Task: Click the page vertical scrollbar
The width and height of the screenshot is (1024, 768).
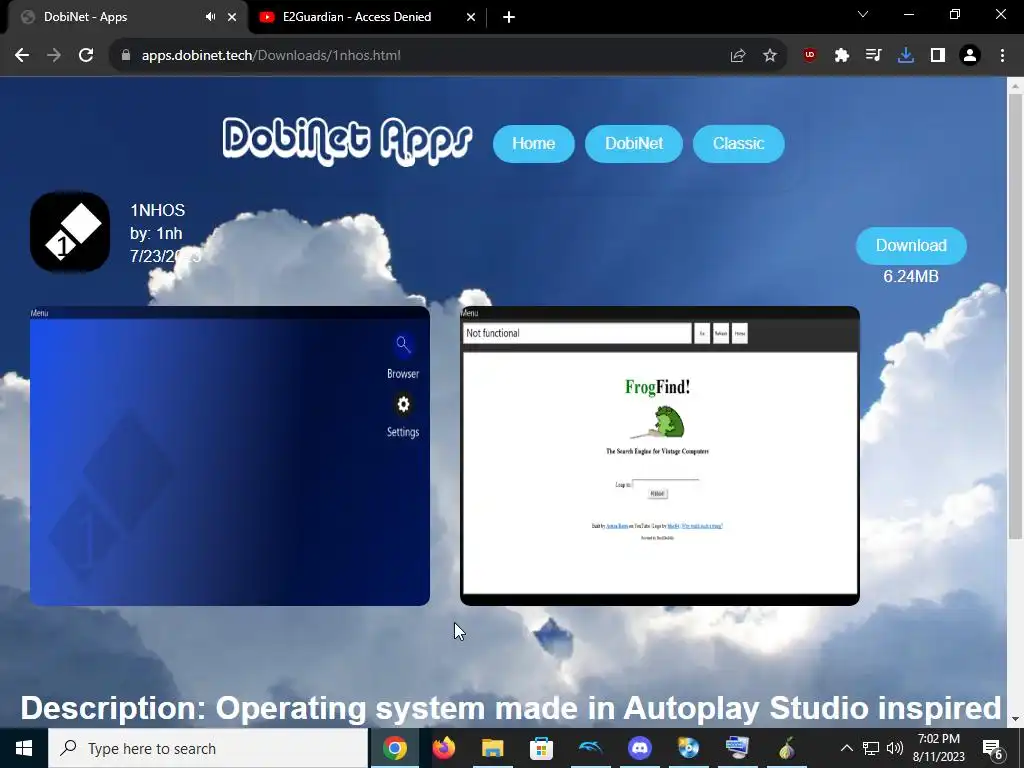Action: 1015,317
